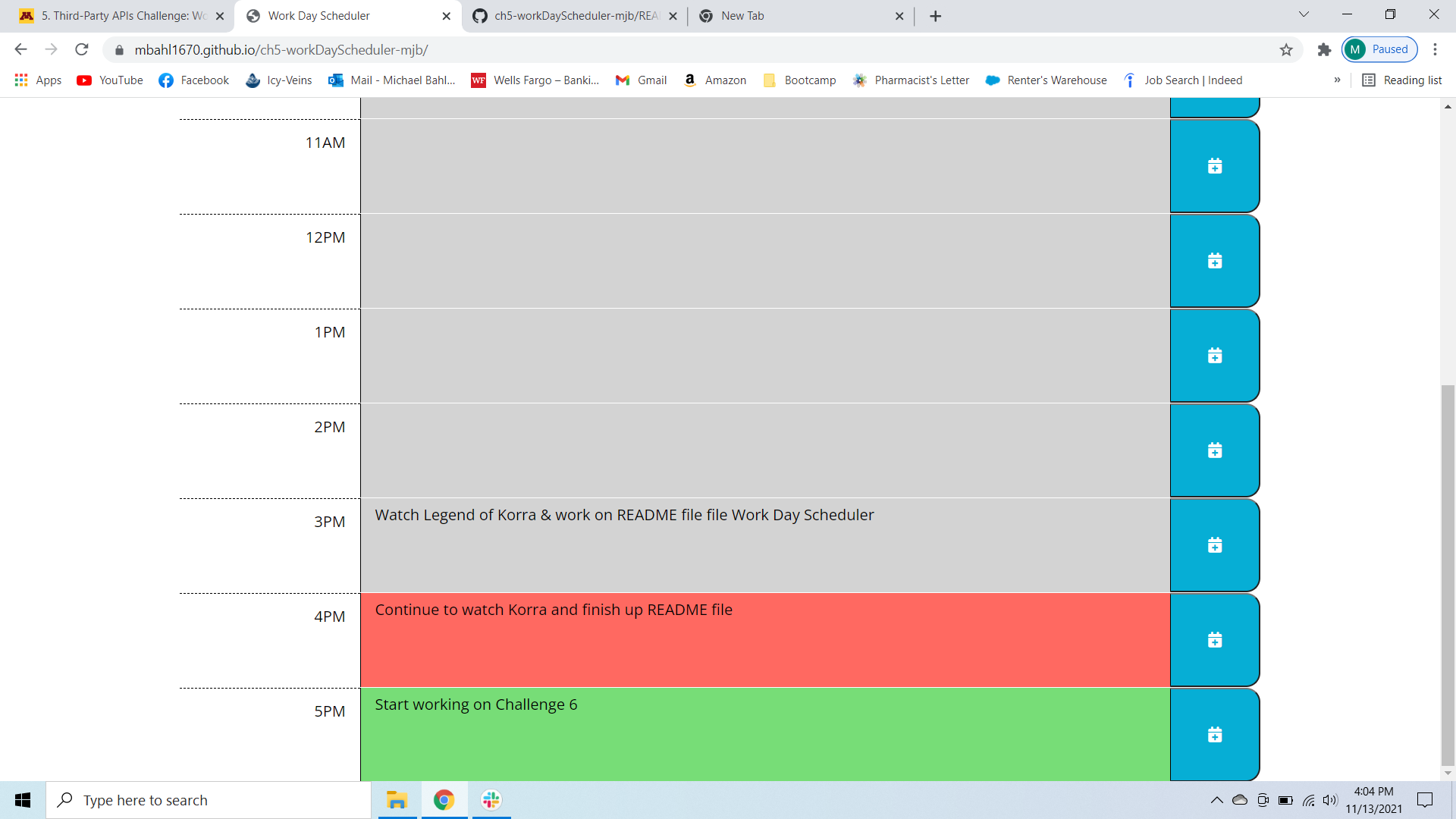Open the OneDrive cloud tray icon
1456x819 pixels.
point(1240,800)
